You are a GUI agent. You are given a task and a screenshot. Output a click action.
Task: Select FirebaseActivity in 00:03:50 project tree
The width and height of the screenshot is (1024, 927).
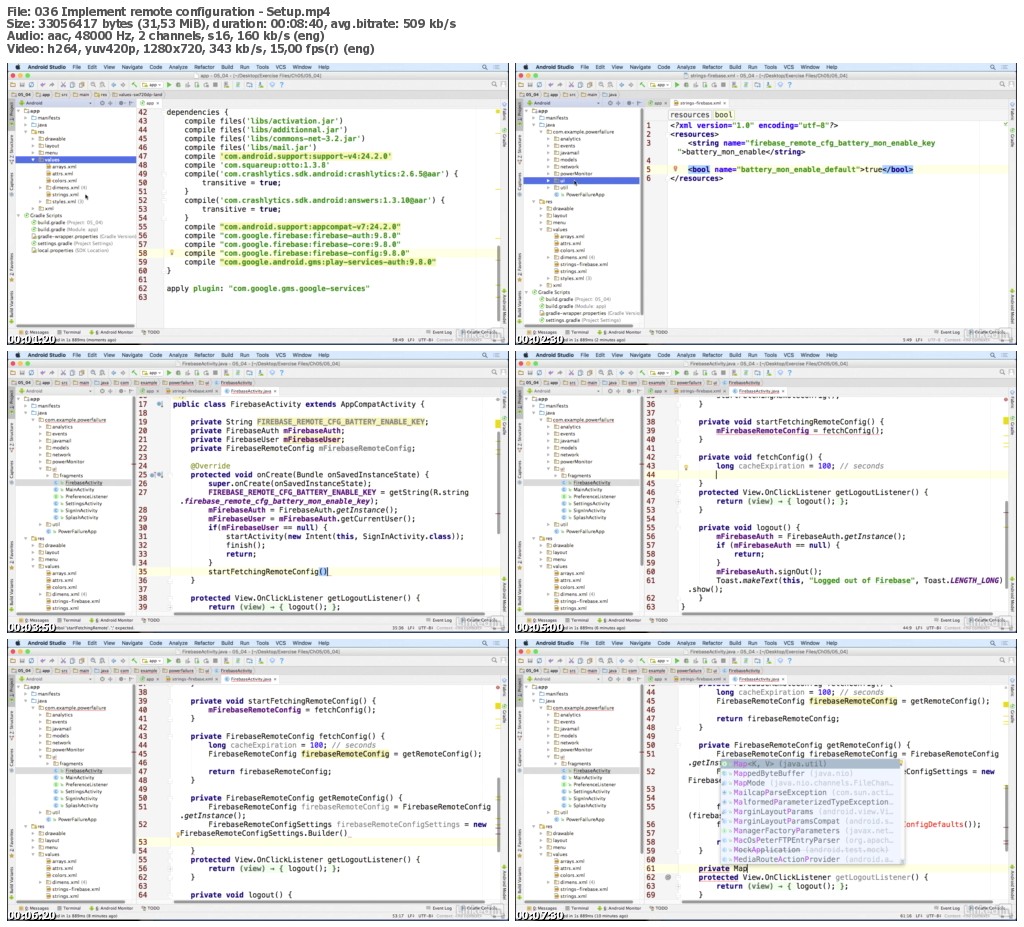click(x=80, y=483)
